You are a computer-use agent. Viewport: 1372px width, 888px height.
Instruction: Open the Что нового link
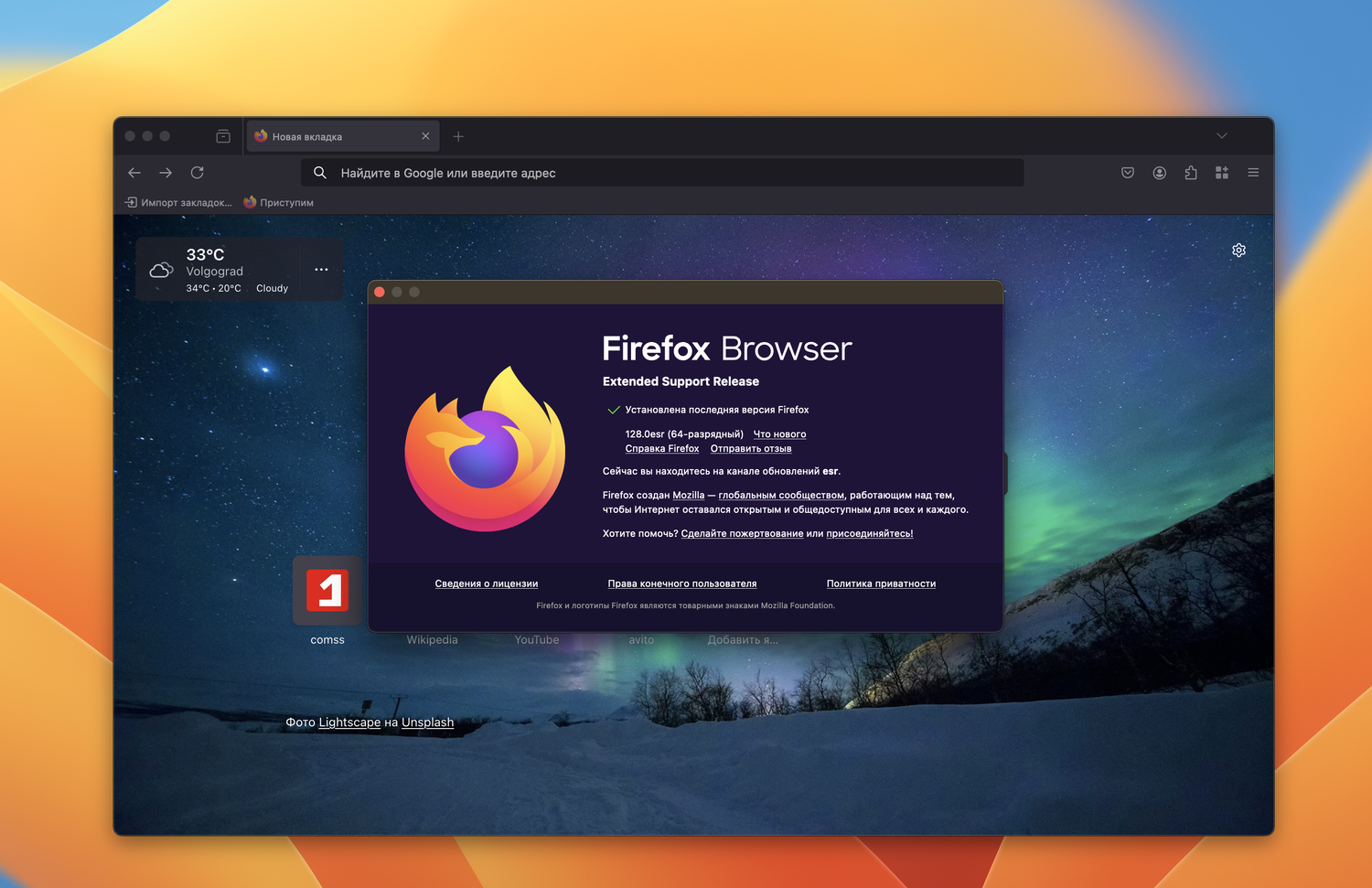(x=779, y=434)
